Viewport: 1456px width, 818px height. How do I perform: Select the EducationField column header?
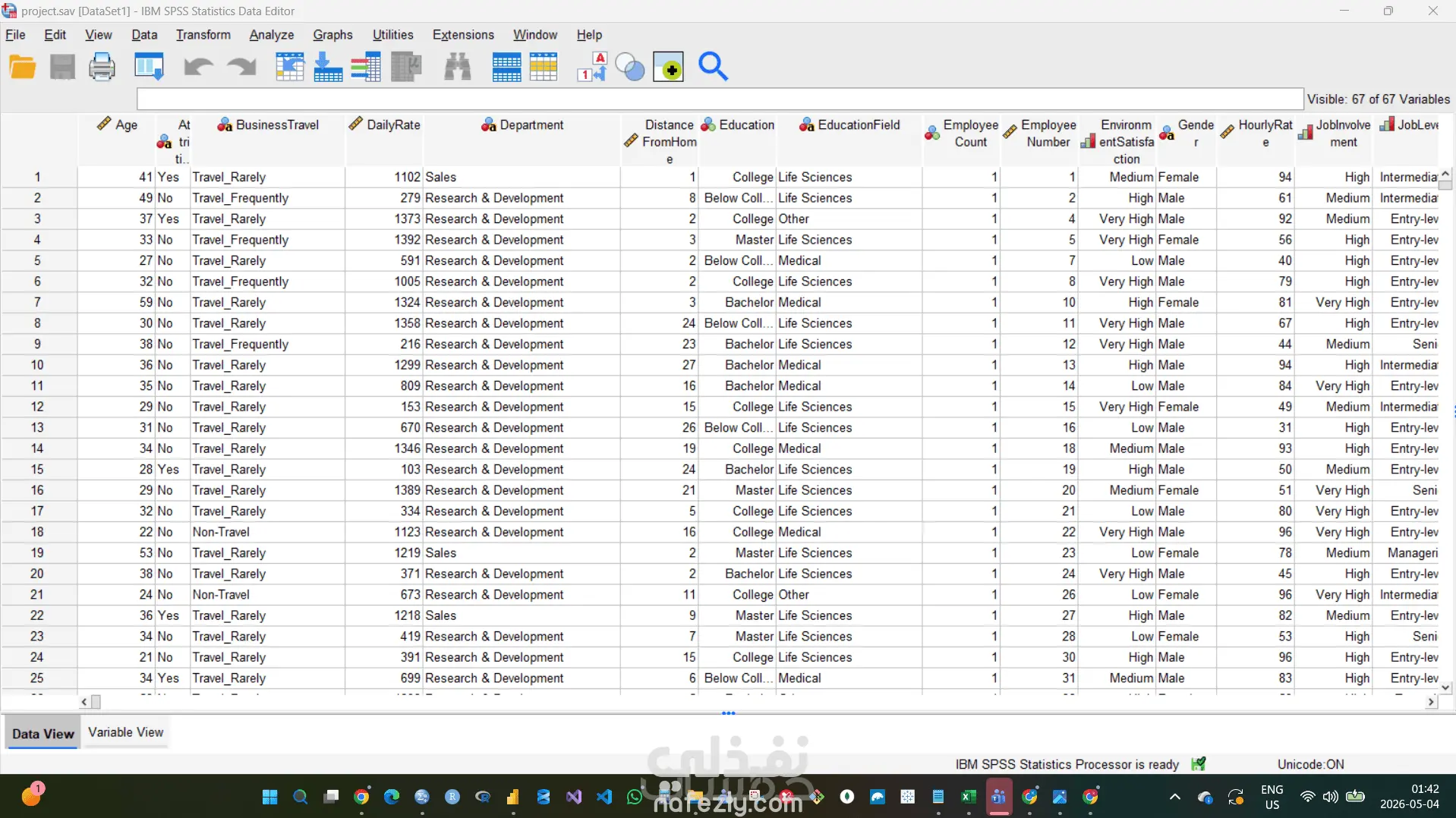pyautogui.click(x=849, y=140)
